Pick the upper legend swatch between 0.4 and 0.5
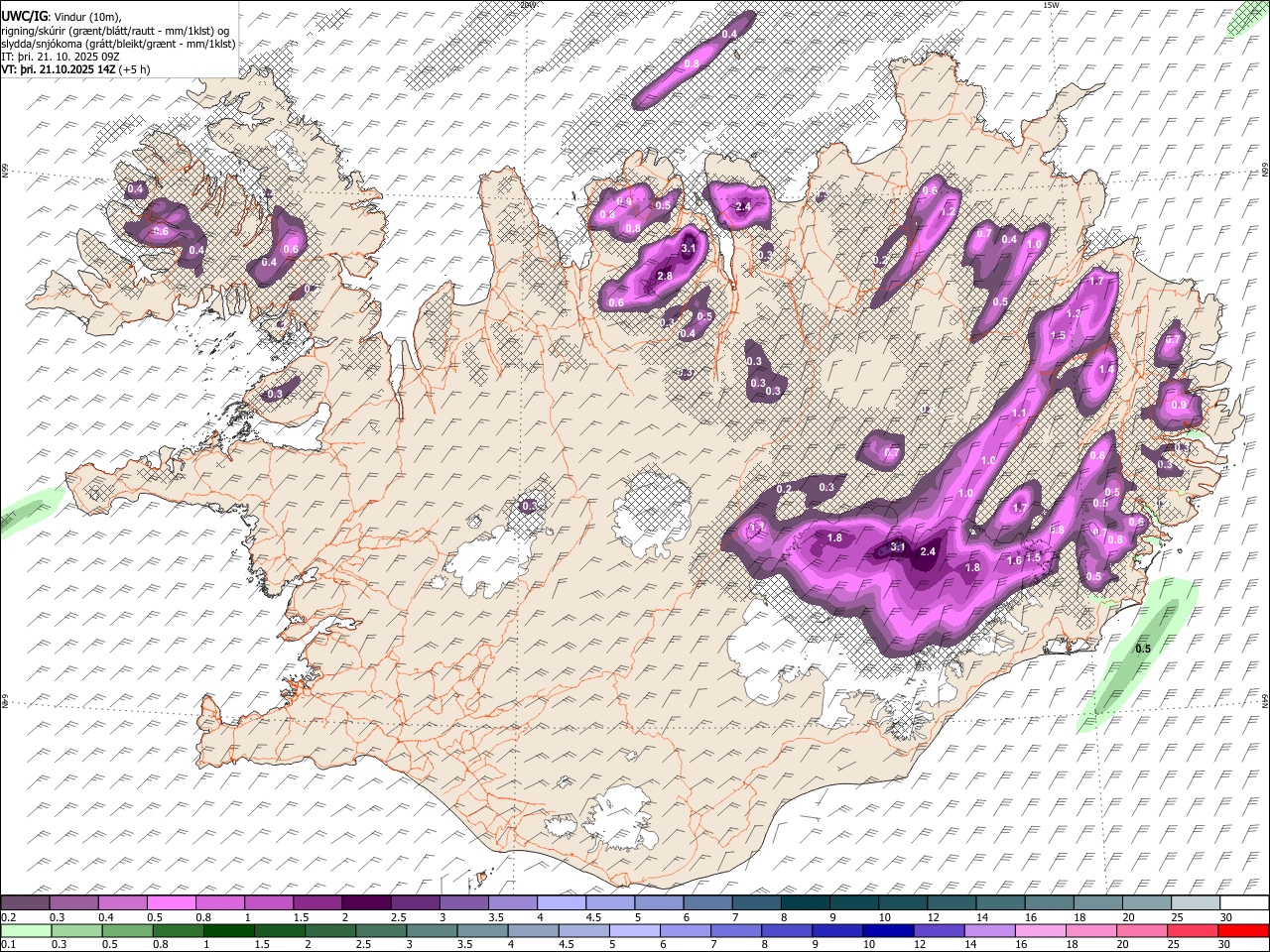The height and width of the screenshot is (952, 1270). [x=122, y=902]
